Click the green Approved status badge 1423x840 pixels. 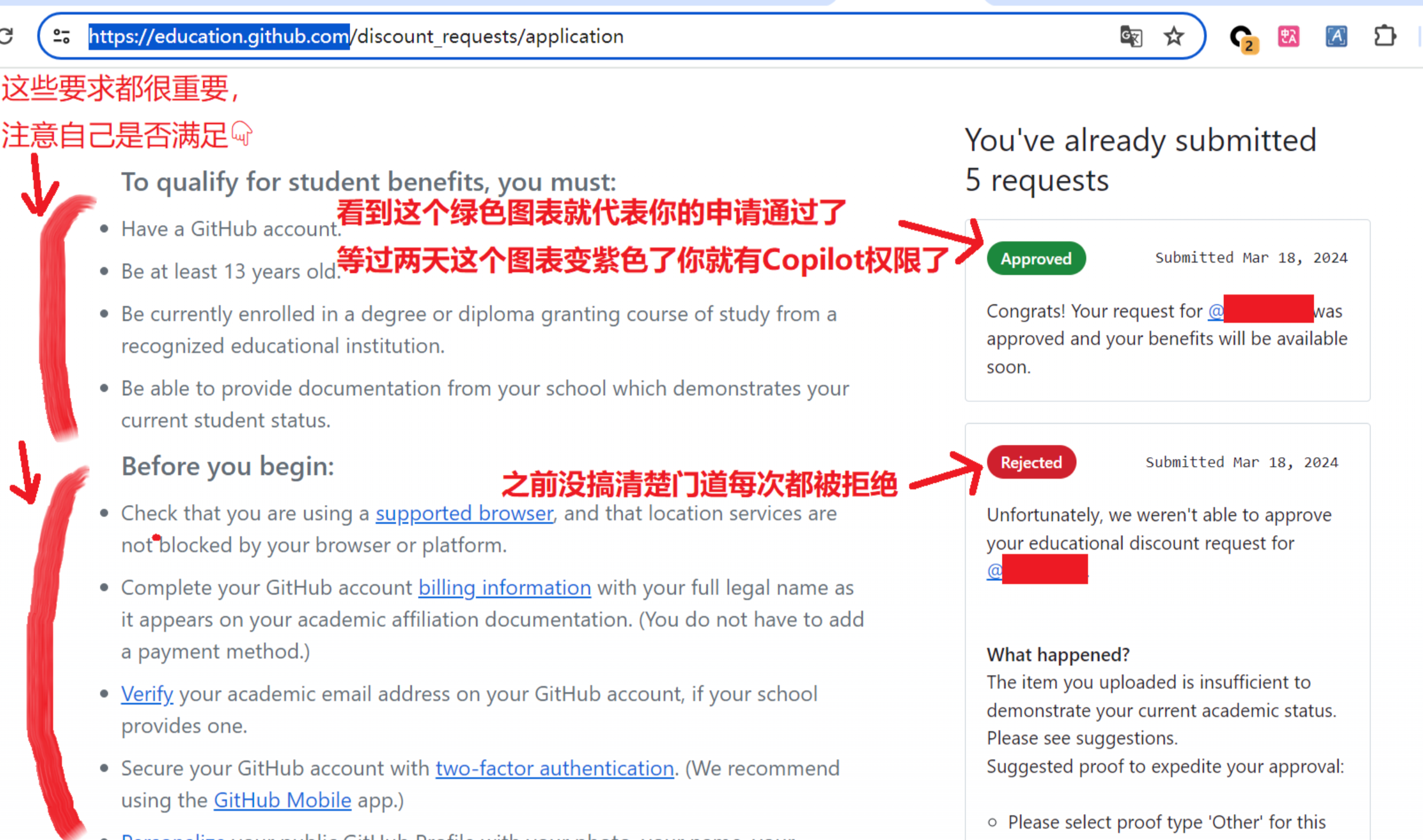[1036, 258]
